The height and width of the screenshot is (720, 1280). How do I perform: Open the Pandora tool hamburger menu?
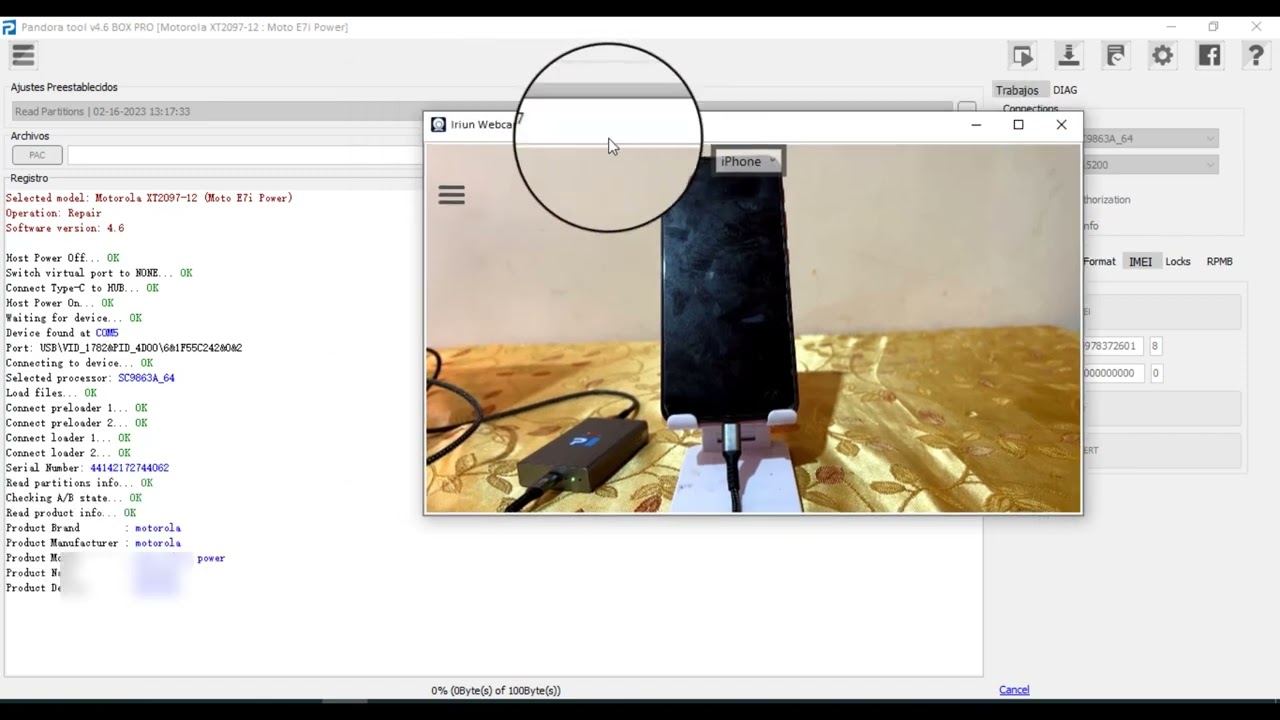23,56
